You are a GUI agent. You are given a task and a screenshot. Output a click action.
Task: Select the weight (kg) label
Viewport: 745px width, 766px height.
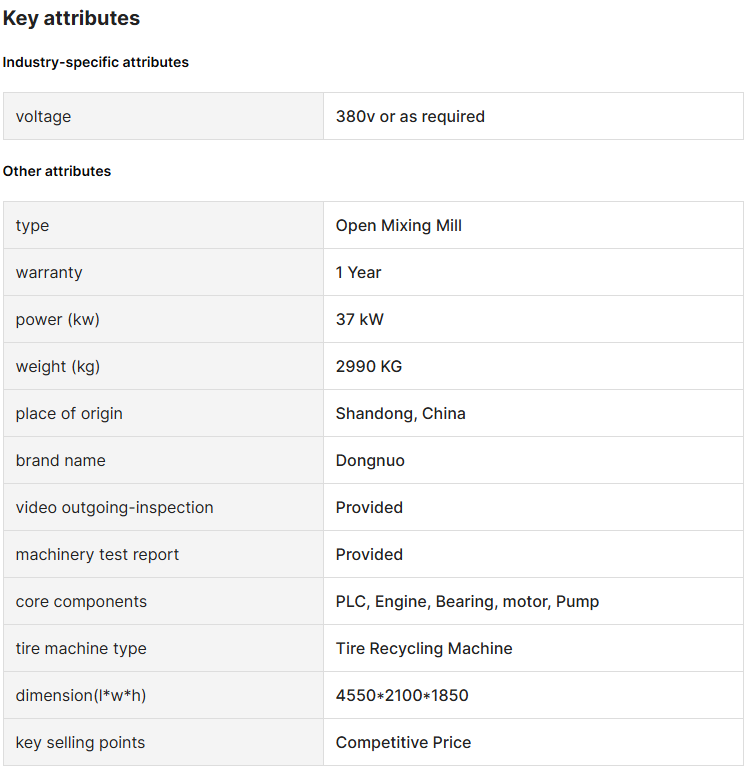pyautogui.click(x=58, y=367)
